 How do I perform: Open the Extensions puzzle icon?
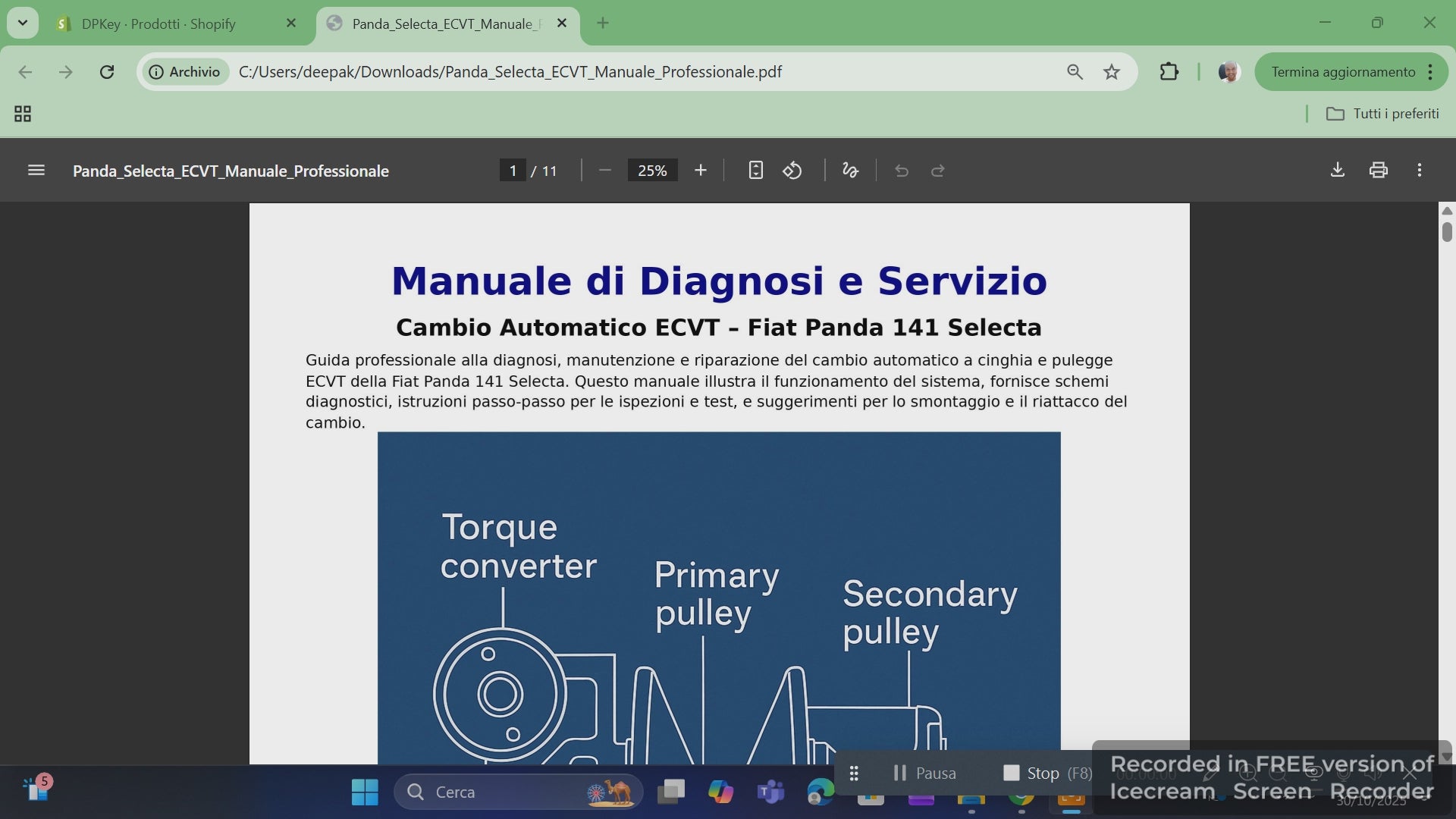[x=1169, y=72]
